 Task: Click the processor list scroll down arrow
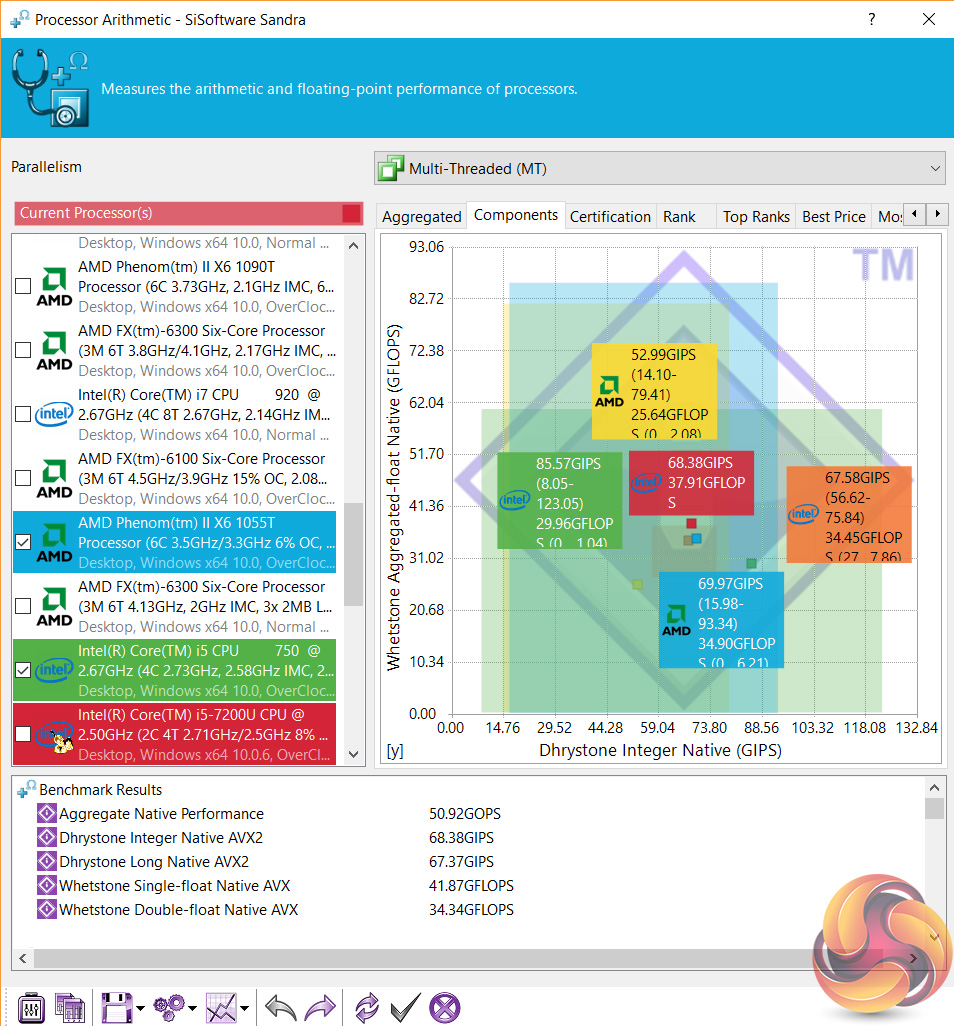click(x=353, y=754)
